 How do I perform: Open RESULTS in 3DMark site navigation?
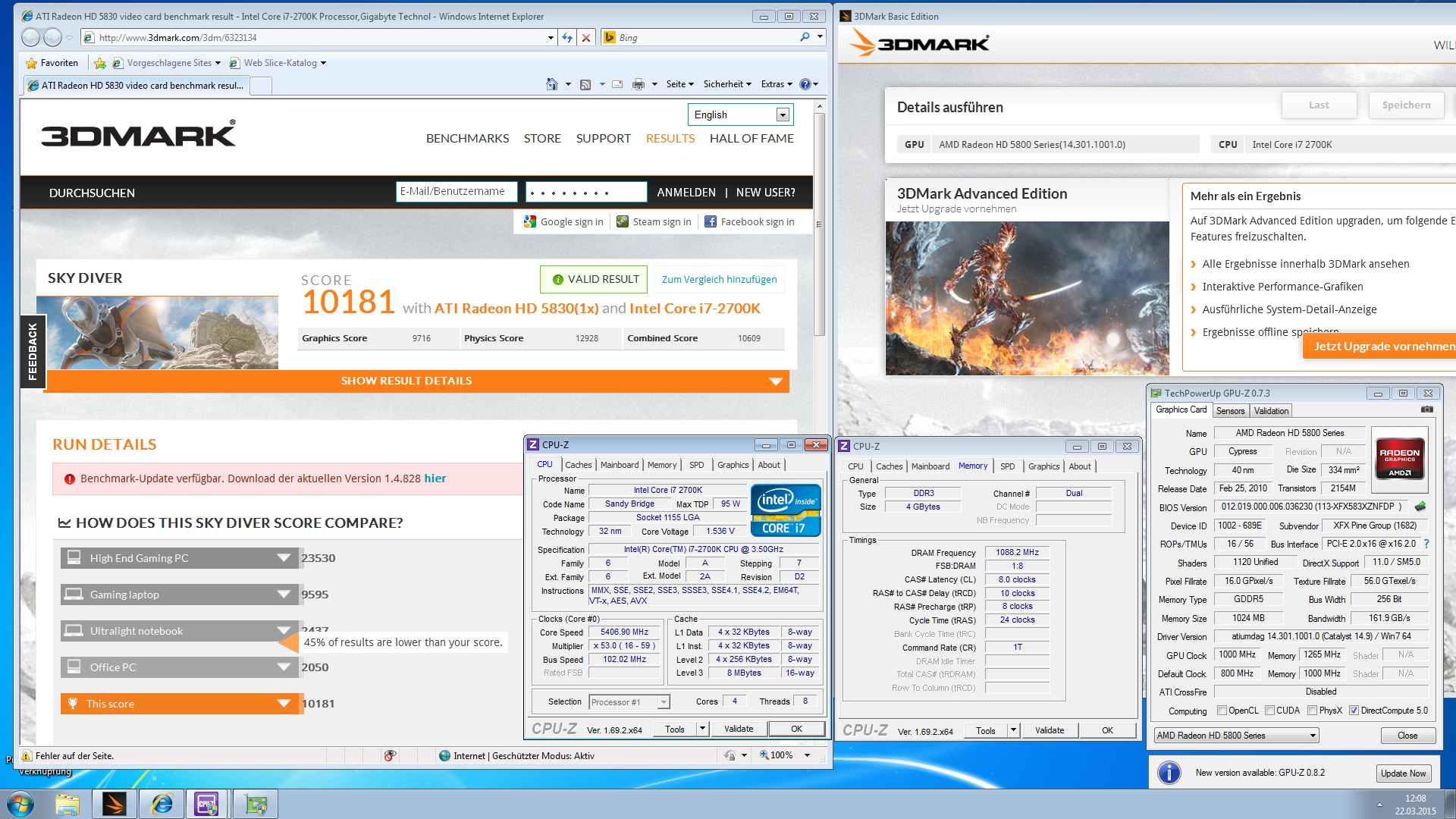point(670,138)
